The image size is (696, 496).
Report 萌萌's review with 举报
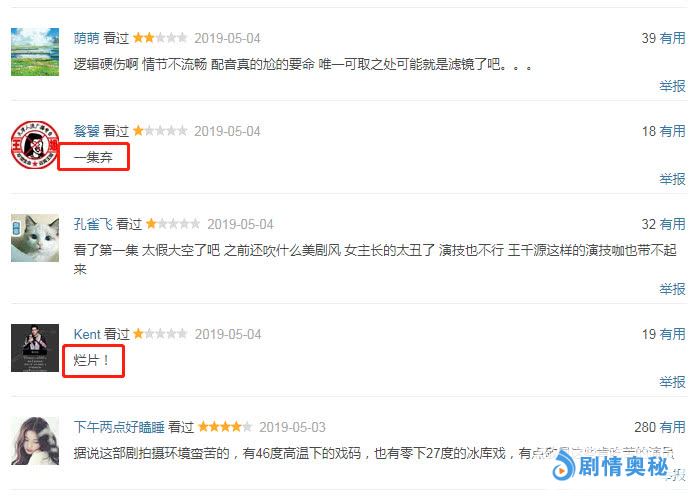click(x=672, y=86)
